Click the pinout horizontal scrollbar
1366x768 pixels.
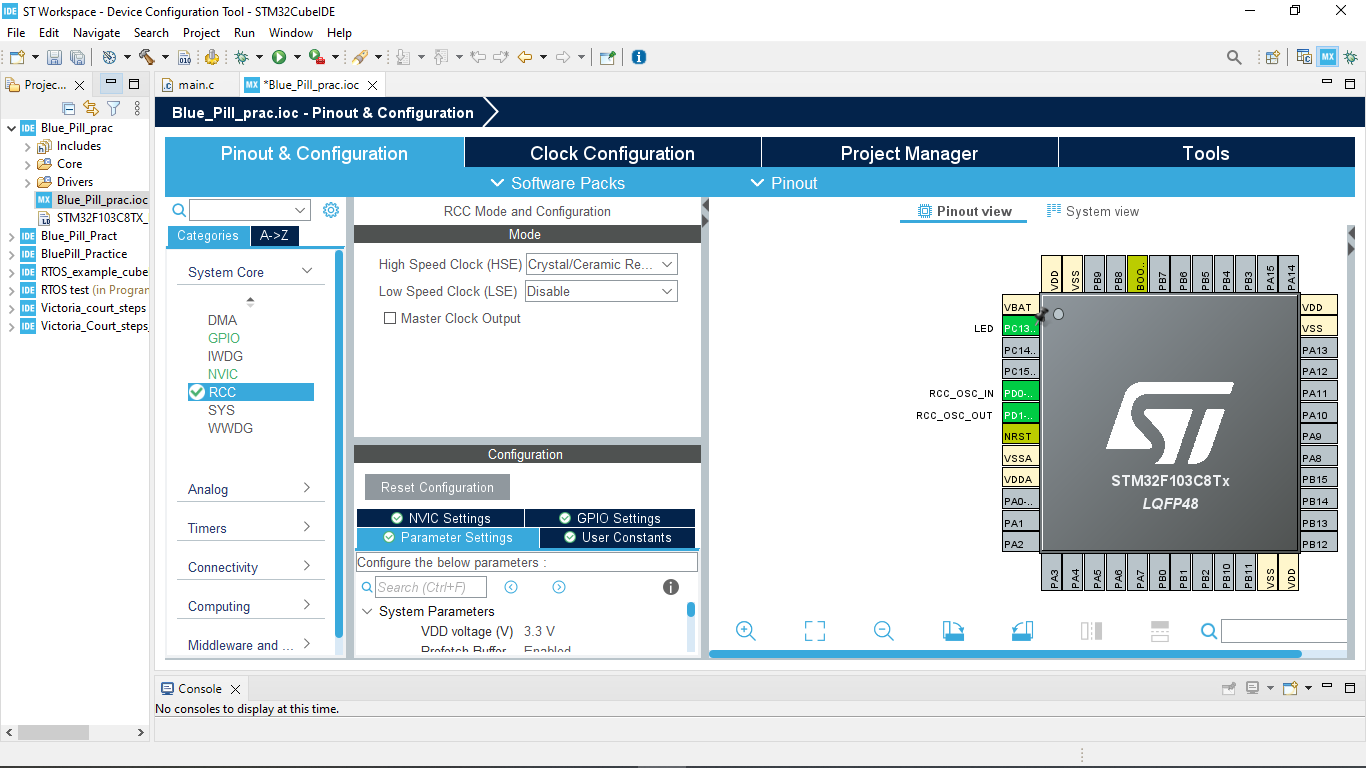(x=1006, y=654)
